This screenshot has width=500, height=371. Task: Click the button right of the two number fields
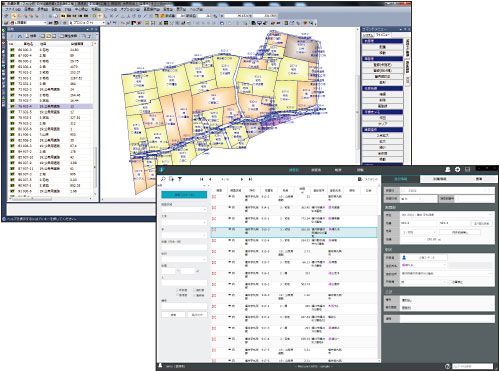[481, 223]
